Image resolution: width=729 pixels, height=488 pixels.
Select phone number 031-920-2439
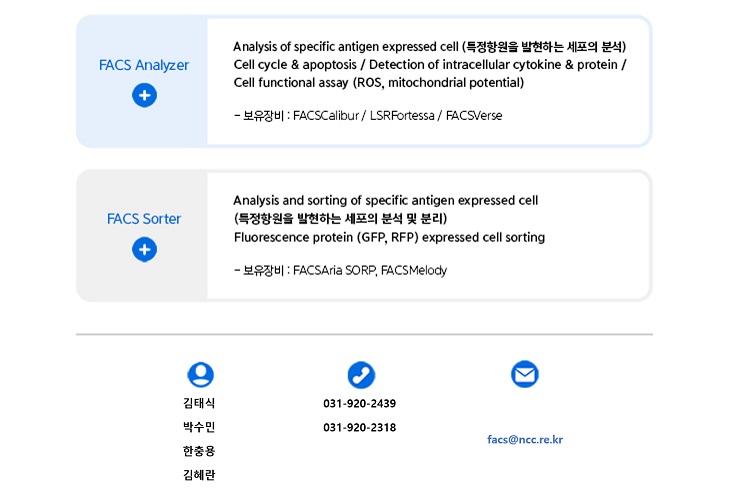359,403
